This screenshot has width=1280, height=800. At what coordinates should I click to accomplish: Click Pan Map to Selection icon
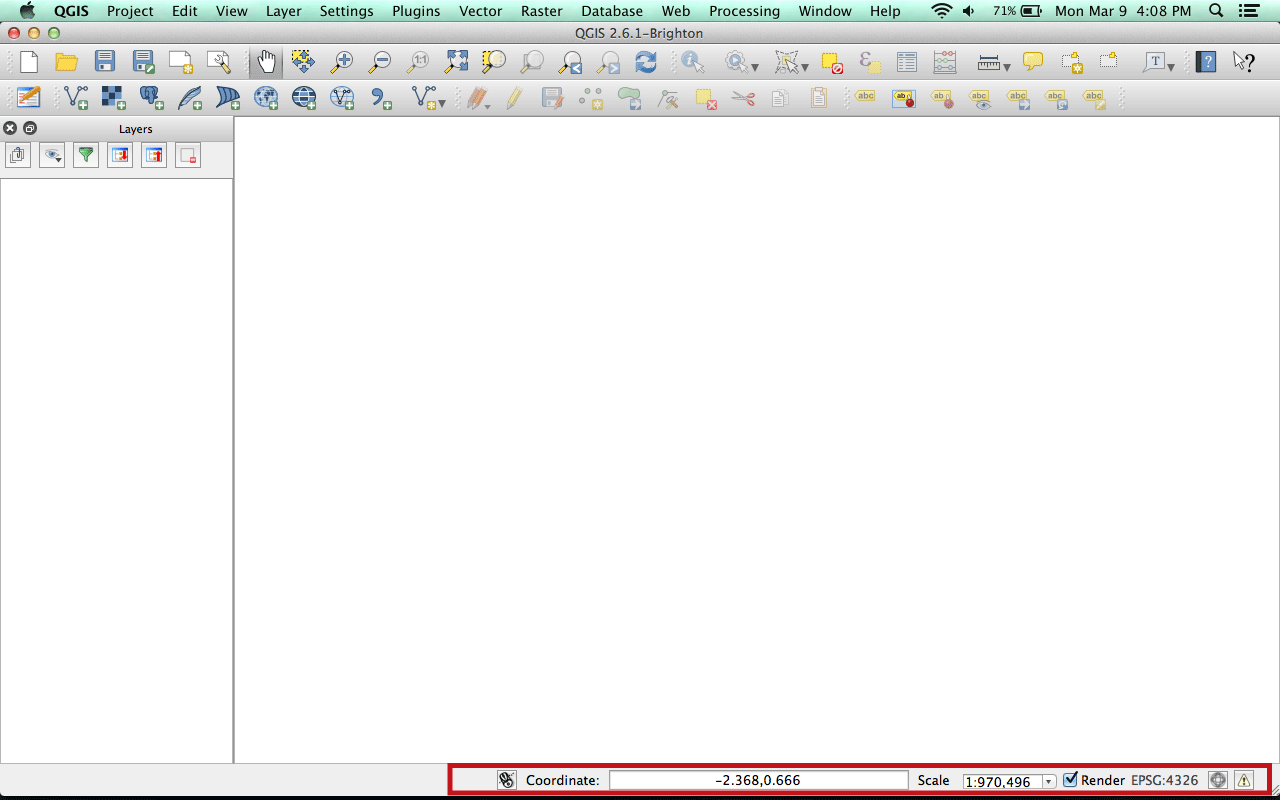tap(303, 62)
